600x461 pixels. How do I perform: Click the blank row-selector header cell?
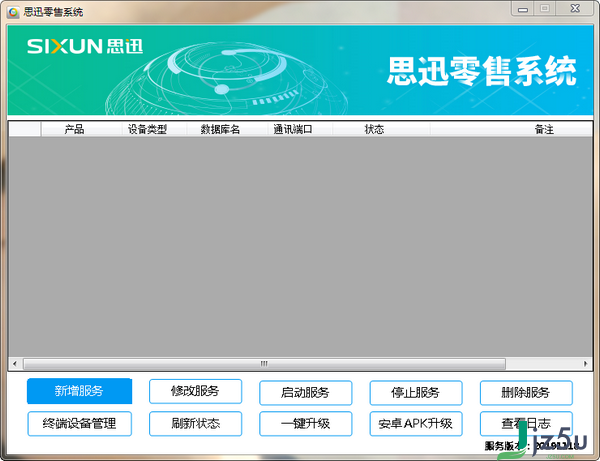25,129
